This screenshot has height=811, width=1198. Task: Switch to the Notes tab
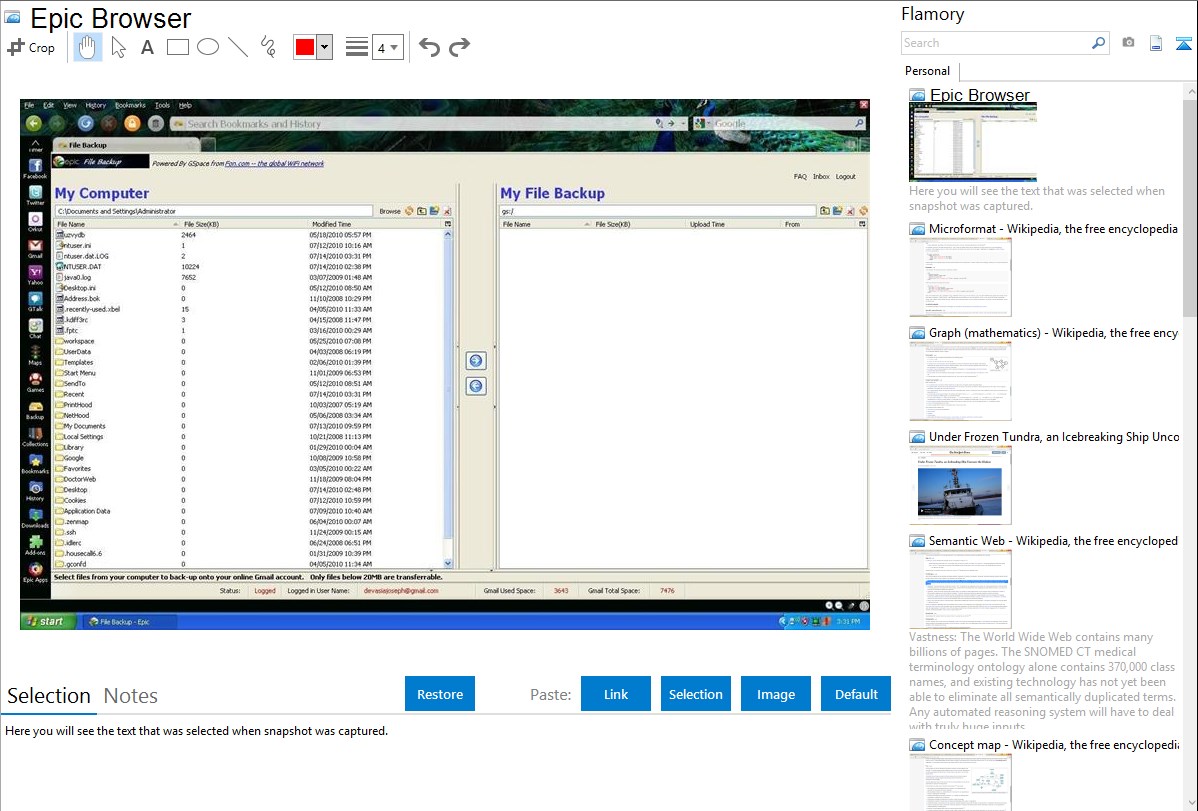[x=131, y=696]
